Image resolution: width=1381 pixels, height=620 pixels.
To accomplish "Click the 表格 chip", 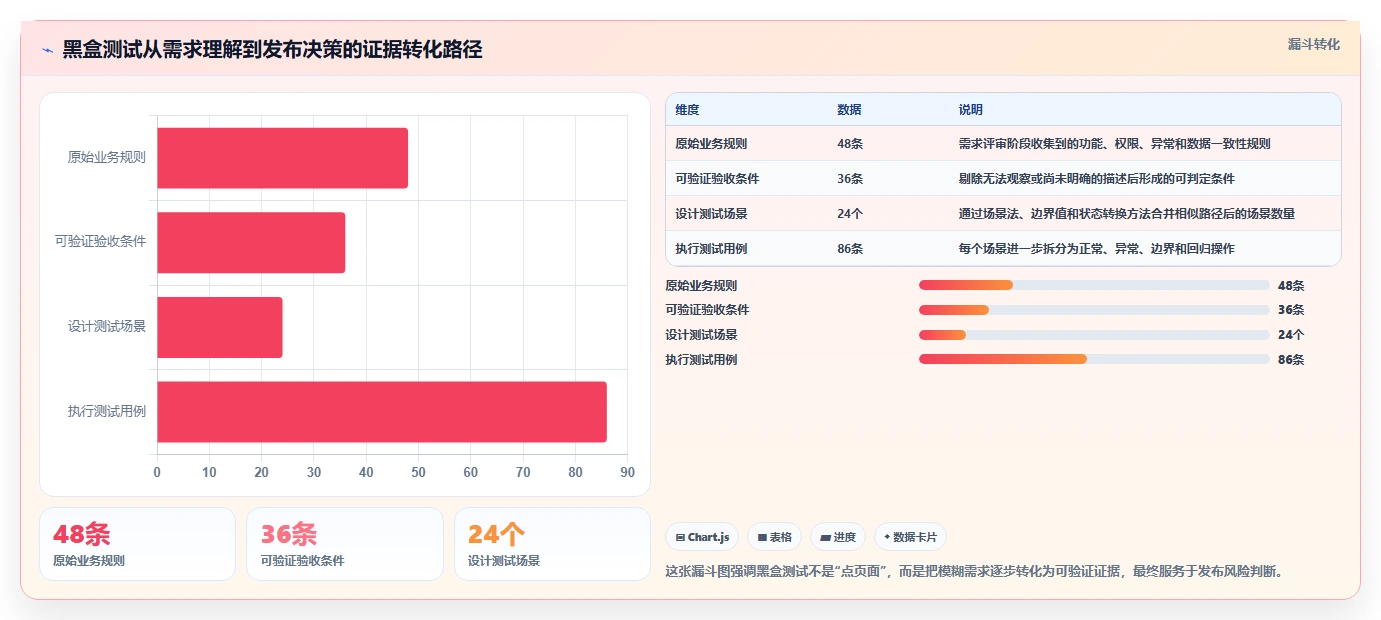I will (x=775, y=537).
